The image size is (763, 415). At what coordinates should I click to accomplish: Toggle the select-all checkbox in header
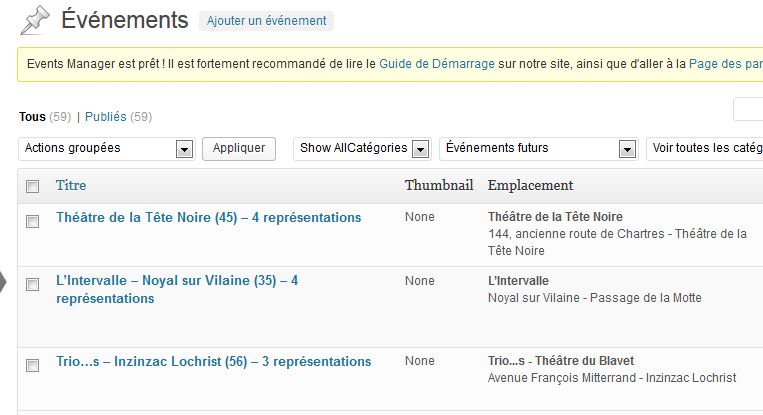pos(33,186)
